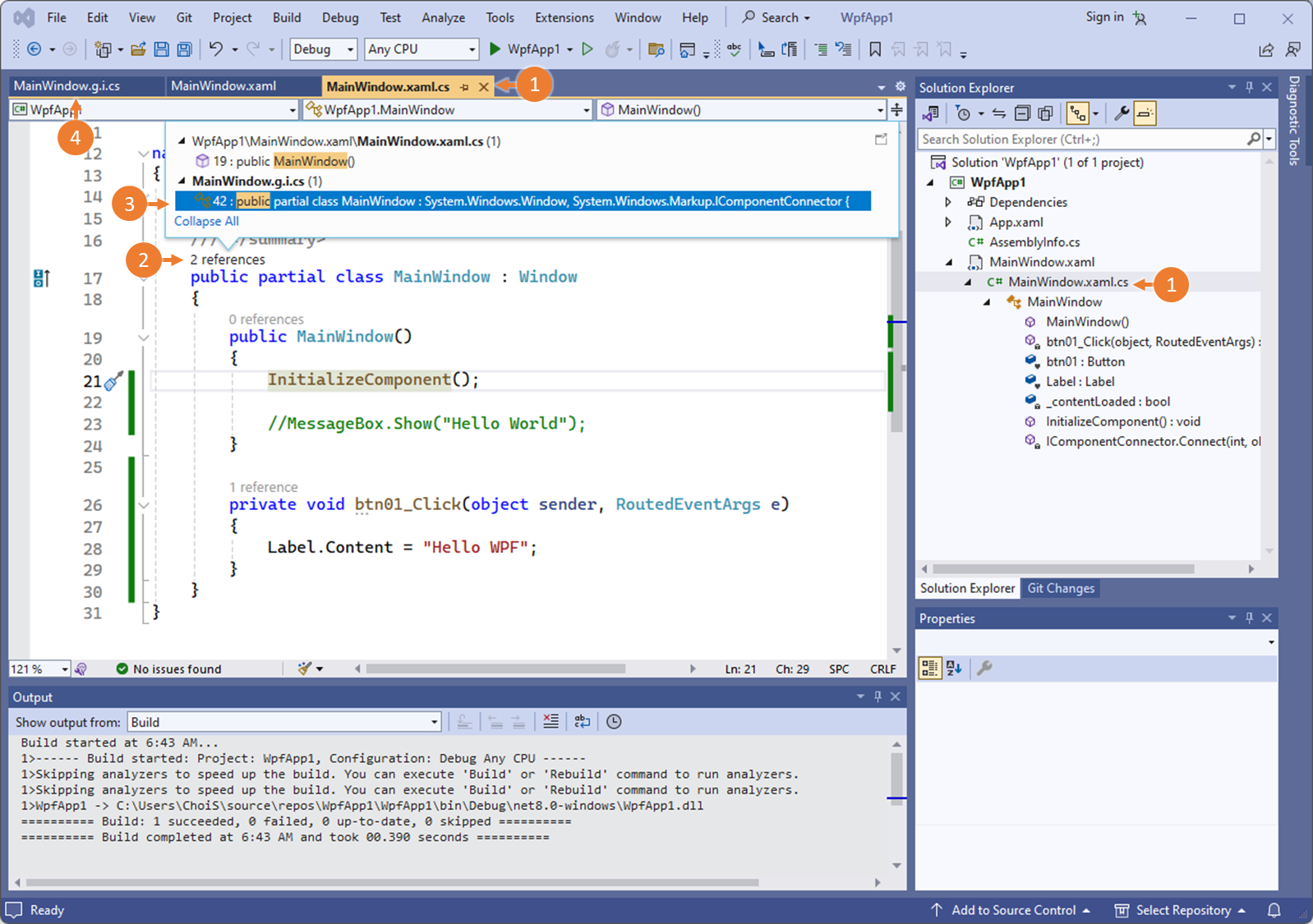Open the Build menu
This screenshot has width=1313, height=924.
[x=287, y=17]
